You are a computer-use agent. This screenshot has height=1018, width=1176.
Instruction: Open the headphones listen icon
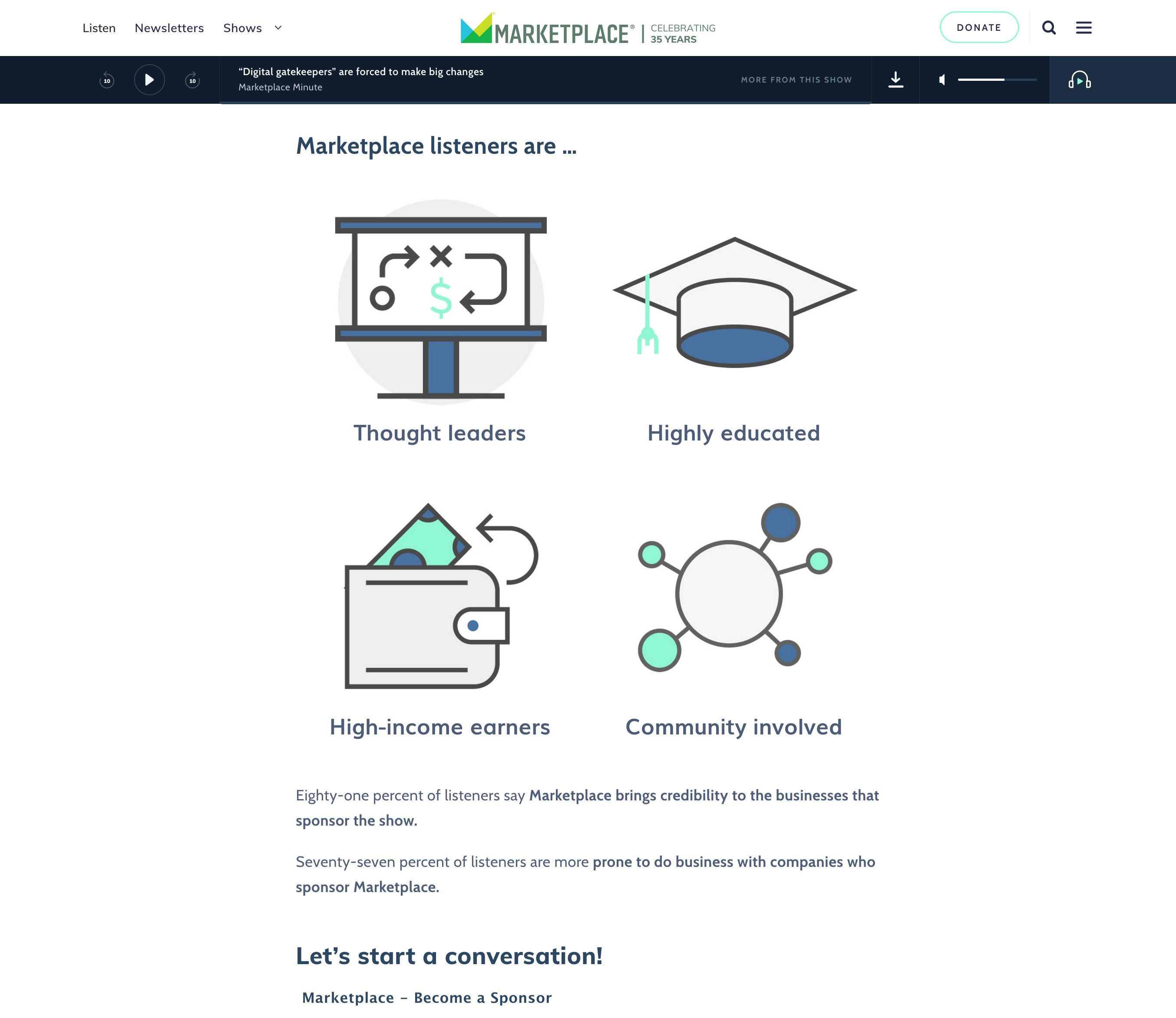click(1080, 79)
